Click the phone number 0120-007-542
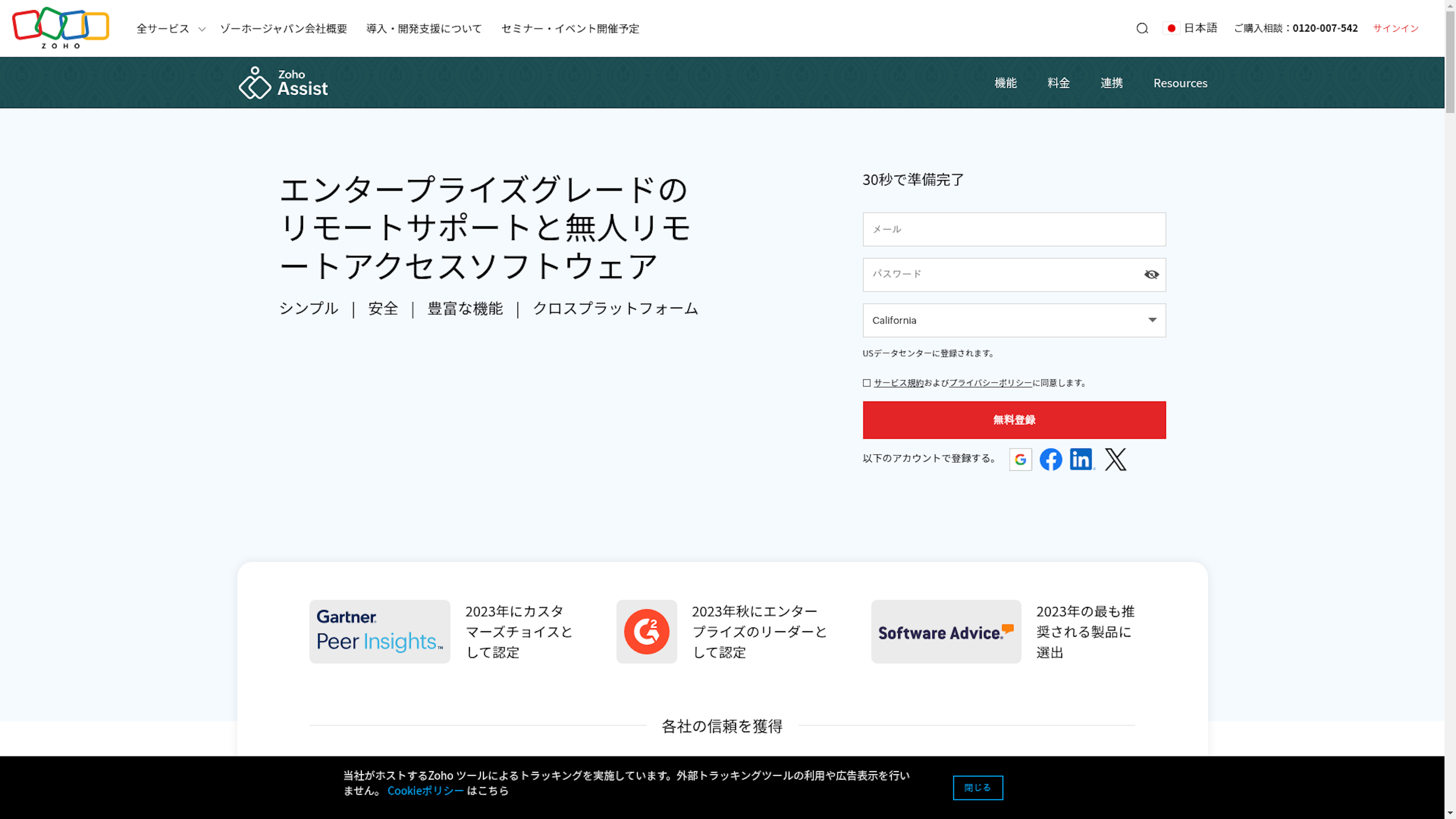This screenshot has height=819, width=1456. pyautogui.click(x=1325, y=28)
